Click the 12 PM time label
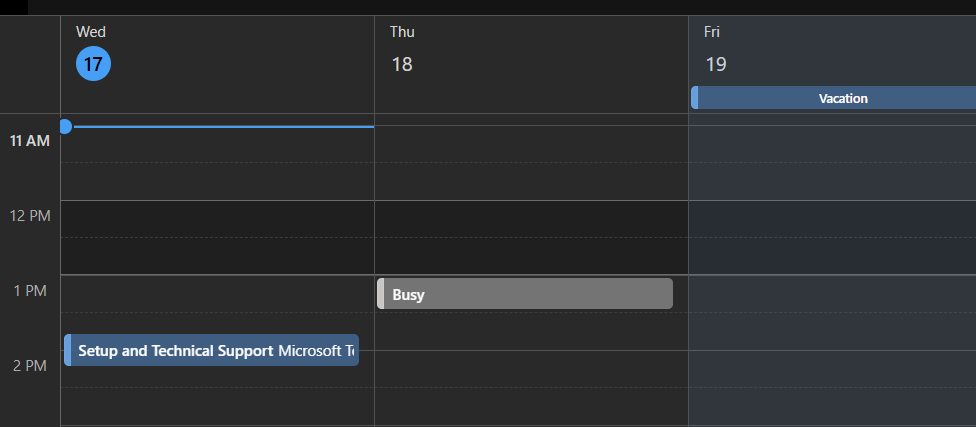 coord(30,216)
